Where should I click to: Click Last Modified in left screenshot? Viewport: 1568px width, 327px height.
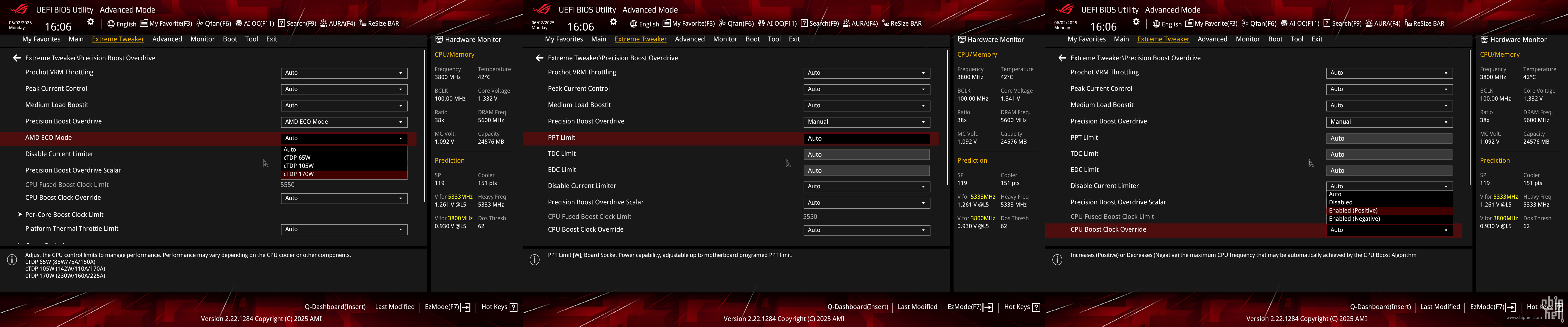click(x=394, y=307)
